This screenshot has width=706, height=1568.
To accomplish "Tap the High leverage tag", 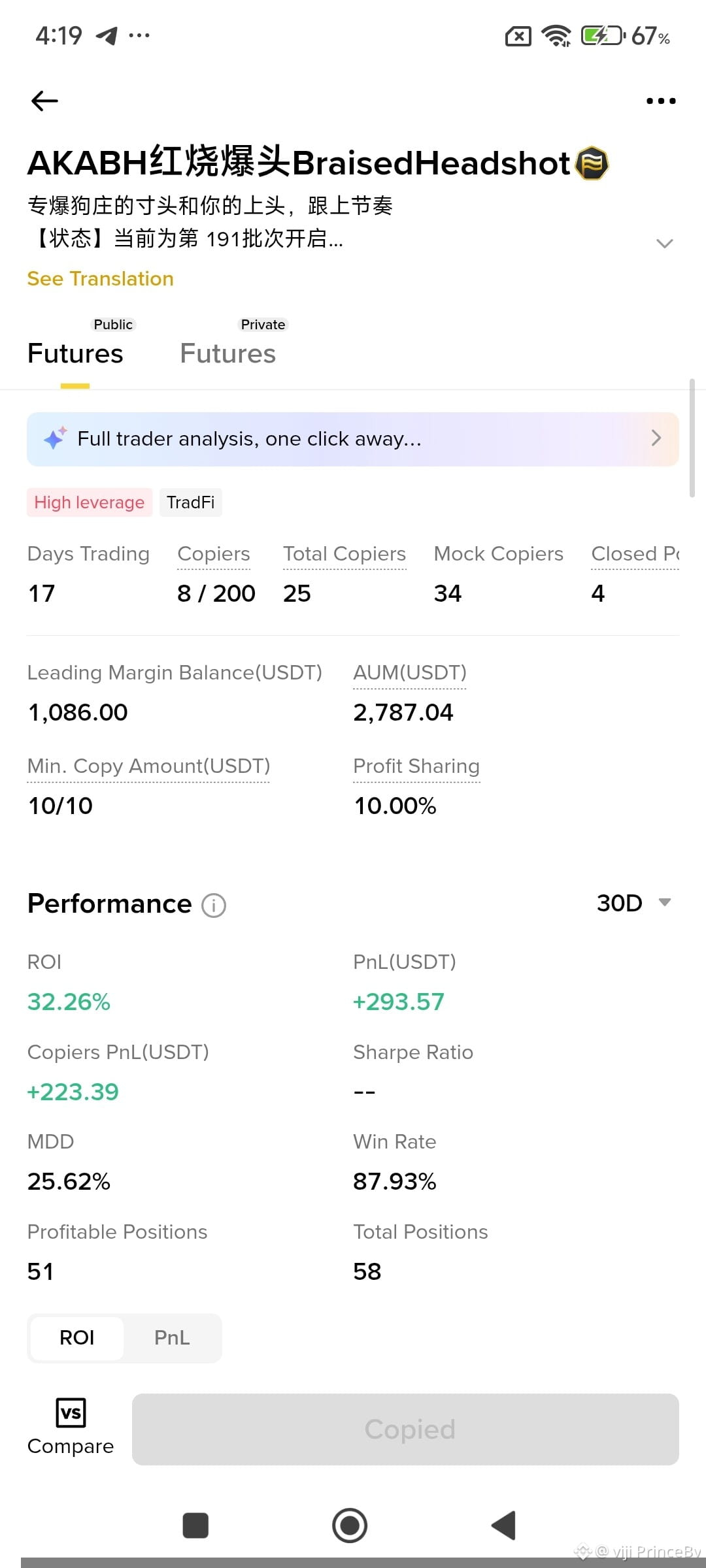I will click(90, 502).
